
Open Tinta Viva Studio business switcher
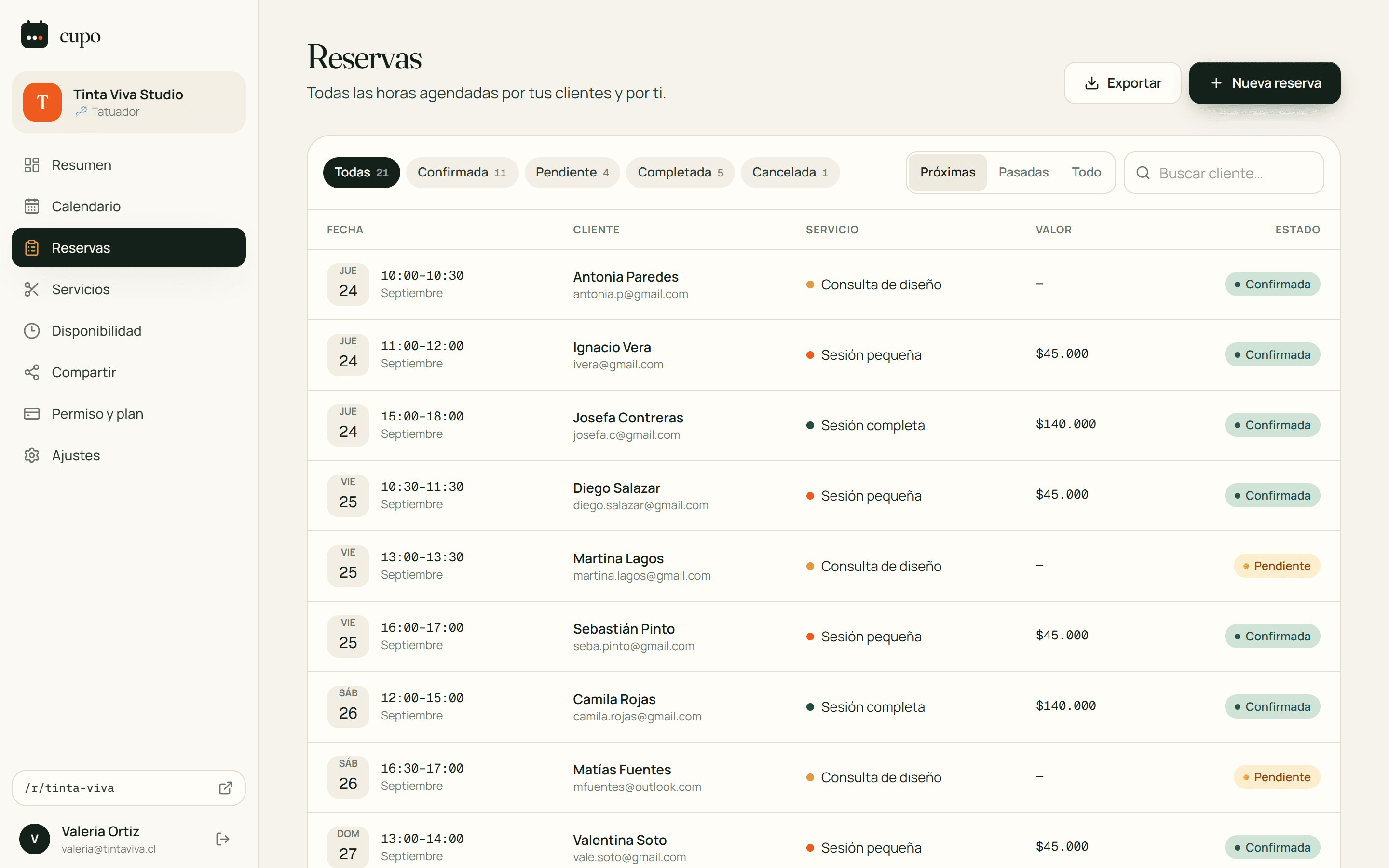pyautogui.click(x=129, y=102)
